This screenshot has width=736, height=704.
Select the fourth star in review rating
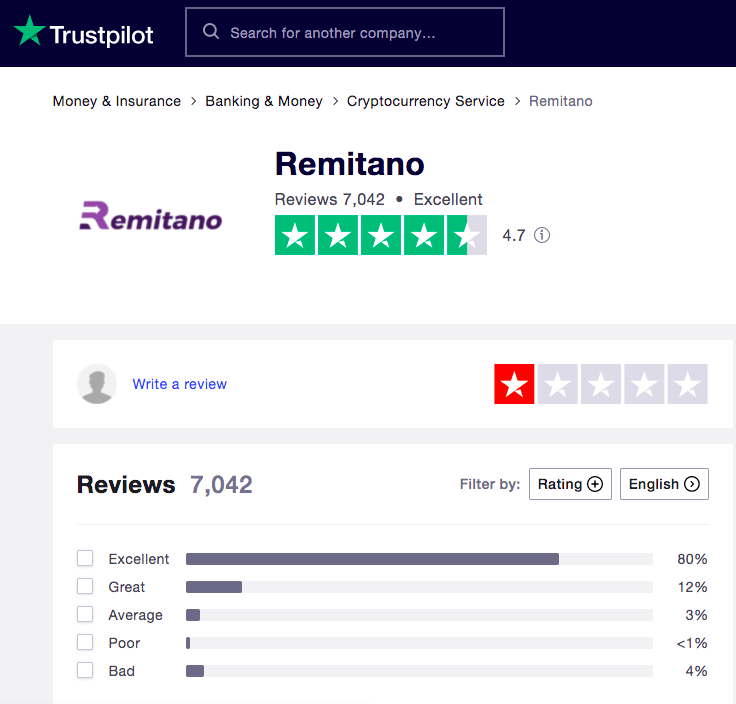click(x=644, y=384)
